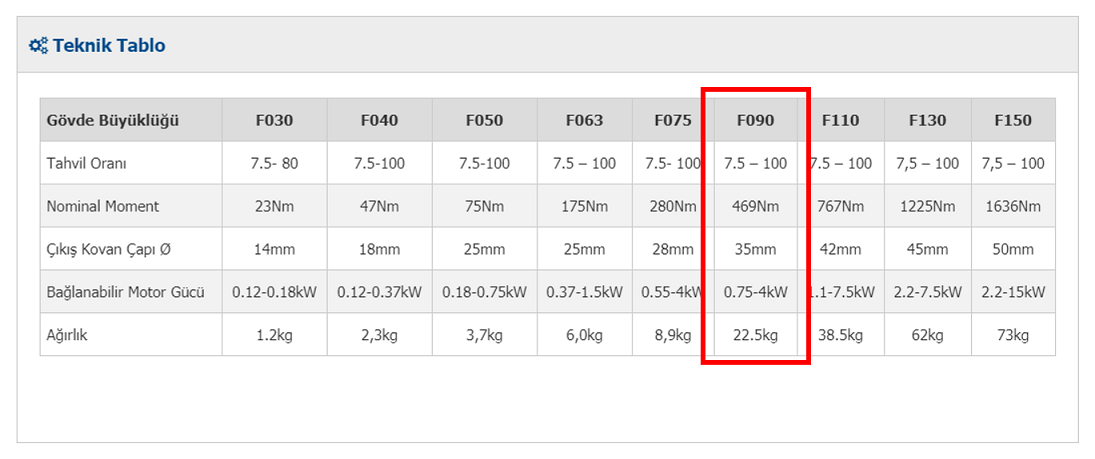
Task: Select the F063 column header
Action: point(585,120)
